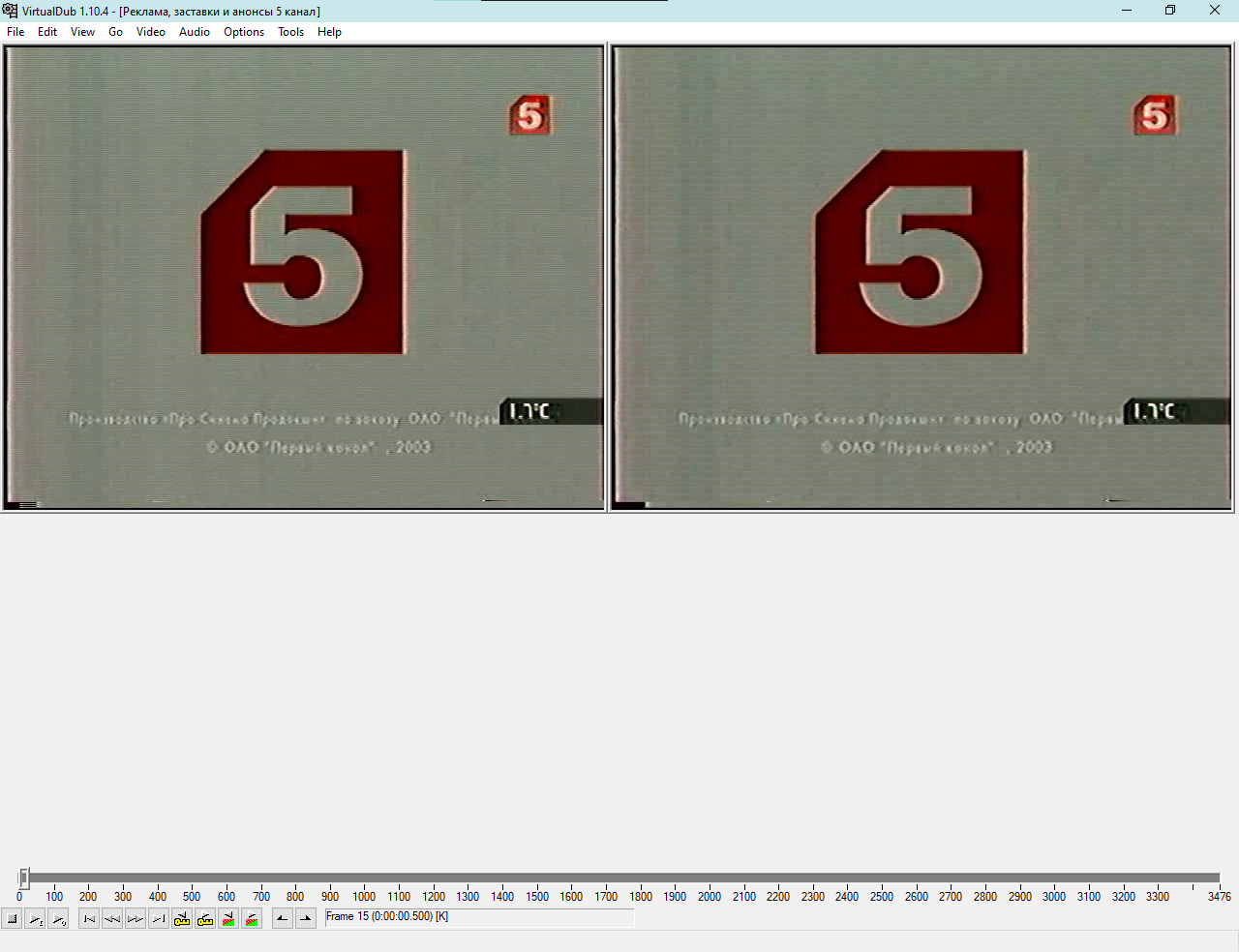Open the Go menu
Screen dimensions: 1239x952
[x=115, y=32]
